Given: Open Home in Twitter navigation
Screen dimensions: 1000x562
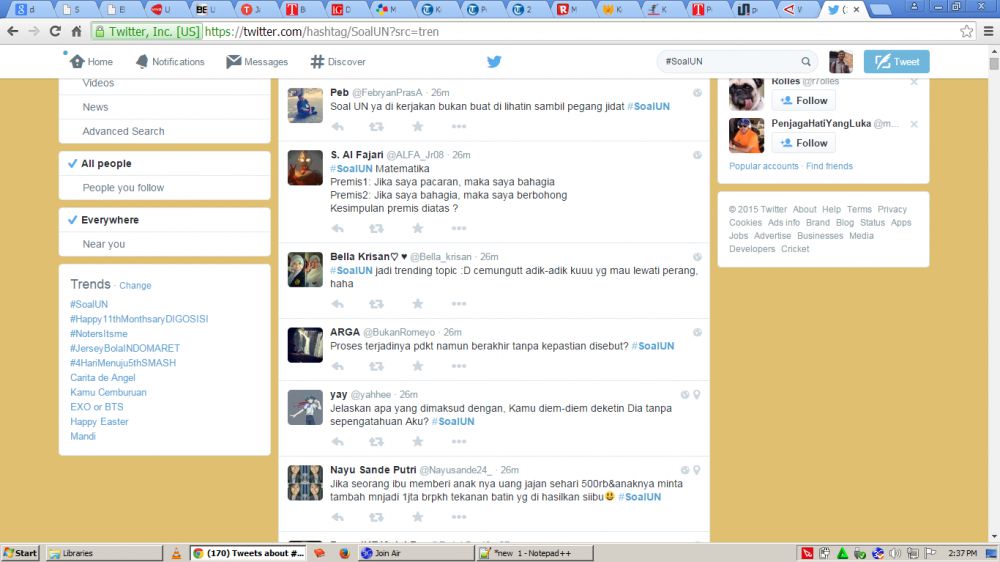Looking at the screenshot, I should (x=91, y=62).
